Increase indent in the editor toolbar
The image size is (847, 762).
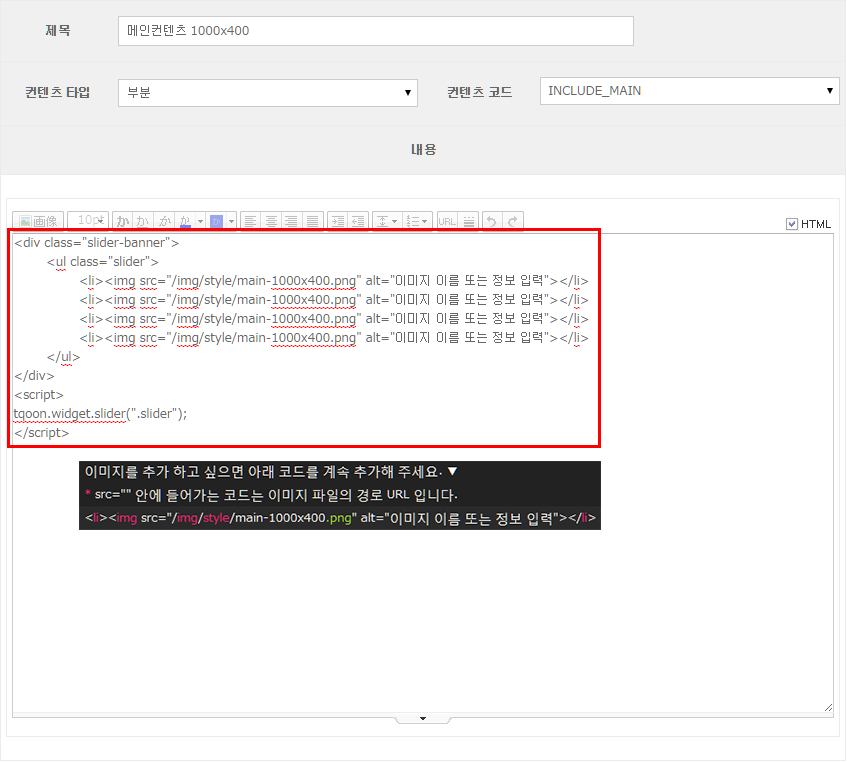(x=338, y=221)
